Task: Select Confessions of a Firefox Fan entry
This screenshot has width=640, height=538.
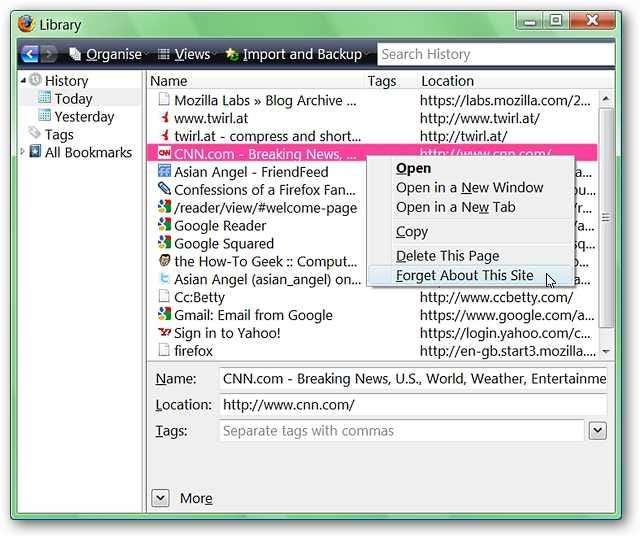Action: coord(265,190)
